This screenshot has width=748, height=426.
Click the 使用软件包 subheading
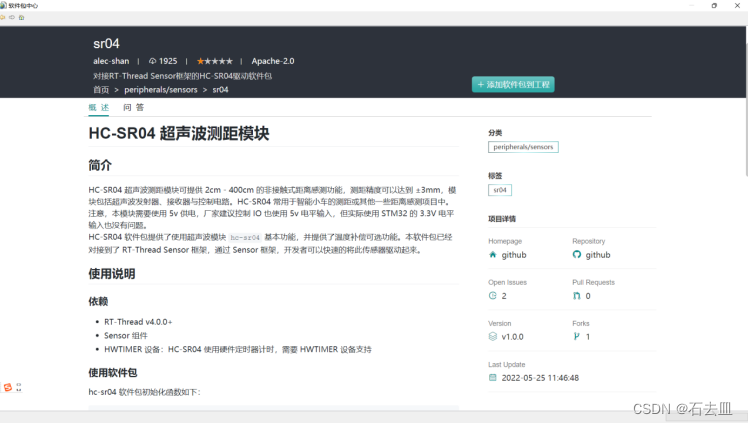pyautogui.click(x=113, y=373)
